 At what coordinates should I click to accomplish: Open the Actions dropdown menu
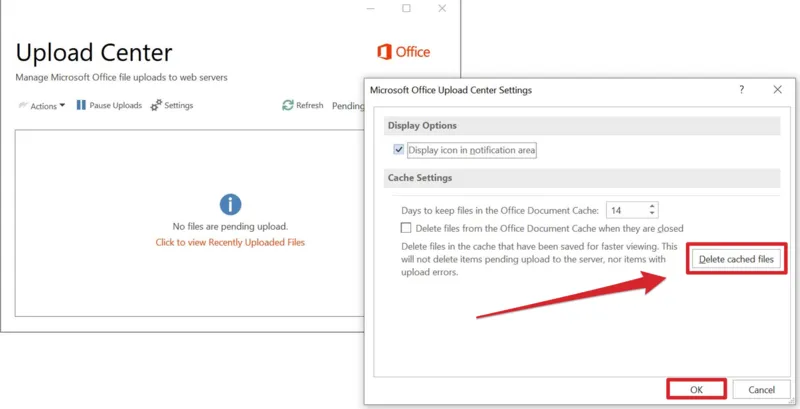coord(42,106)
